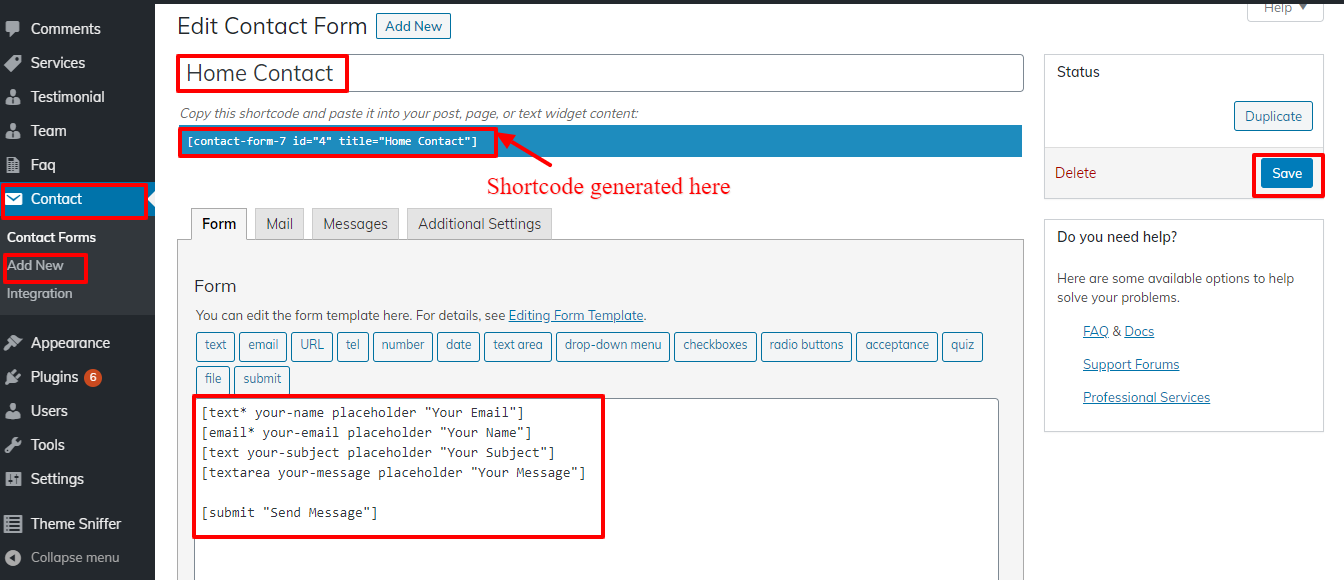The width and height of the screenshot is (1344, 580).
Task: Click the Home Contact title field
Action: [262, 73]
